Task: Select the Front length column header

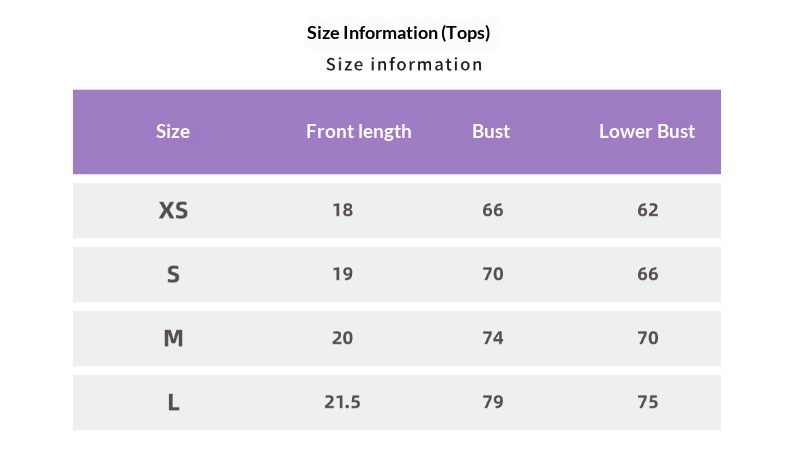Action: [358, 131]
